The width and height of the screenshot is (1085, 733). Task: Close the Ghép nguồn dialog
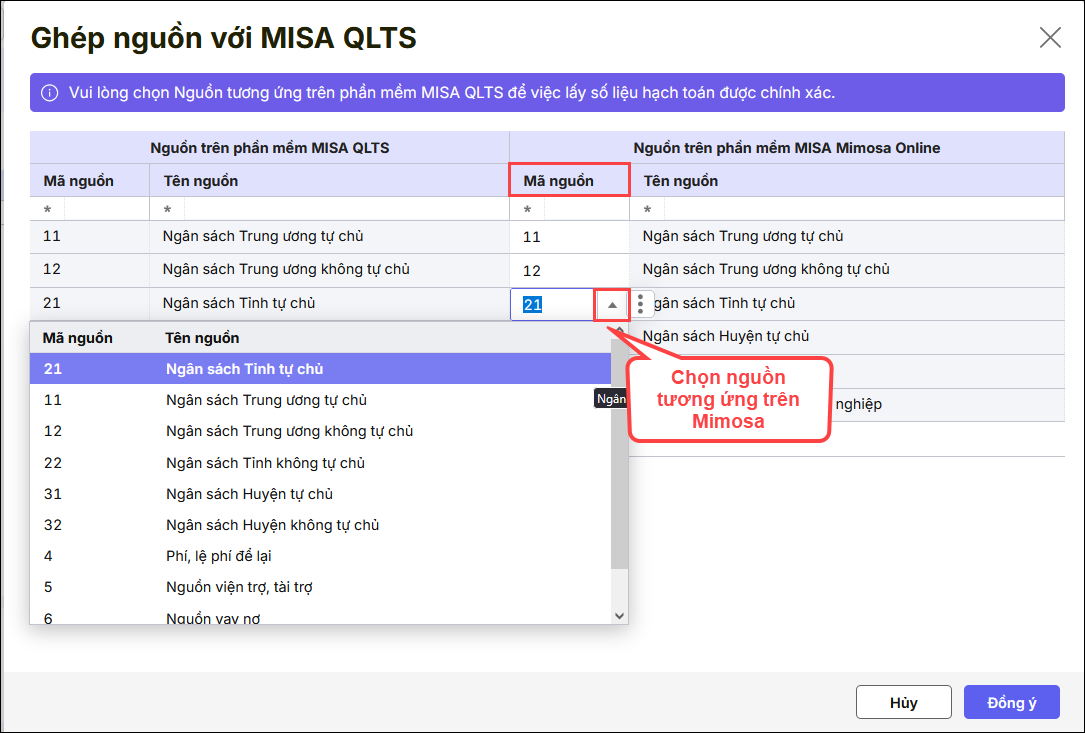click(x=1050, y=38)
